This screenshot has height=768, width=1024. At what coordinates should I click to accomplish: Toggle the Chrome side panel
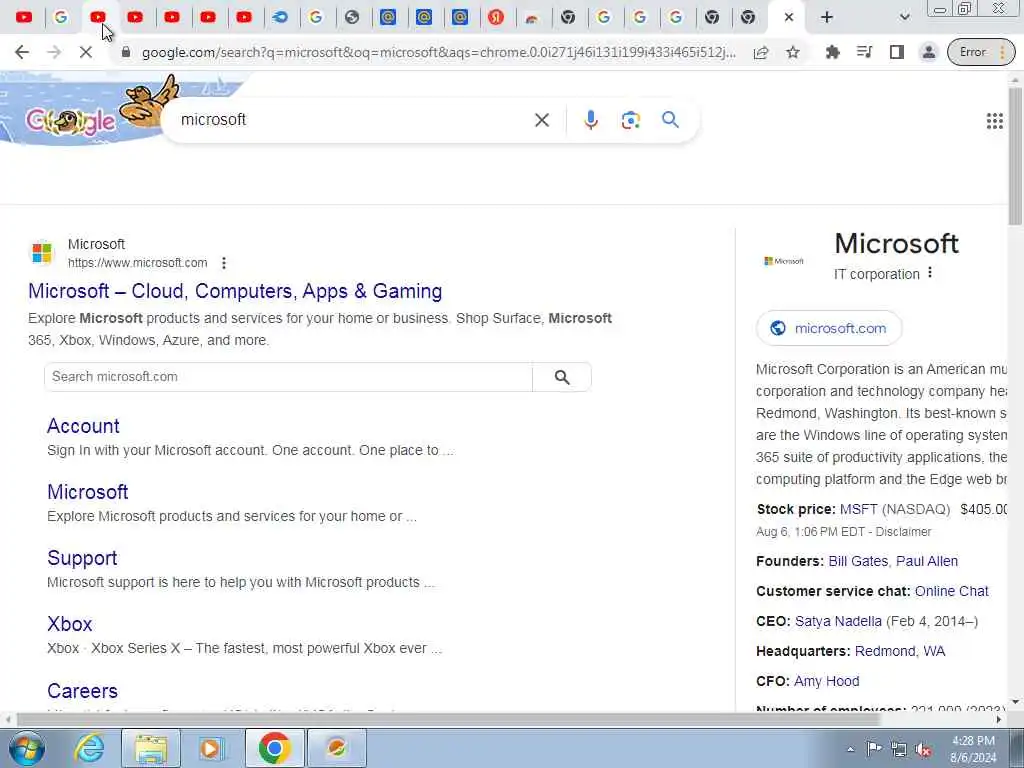click(897, 52)
